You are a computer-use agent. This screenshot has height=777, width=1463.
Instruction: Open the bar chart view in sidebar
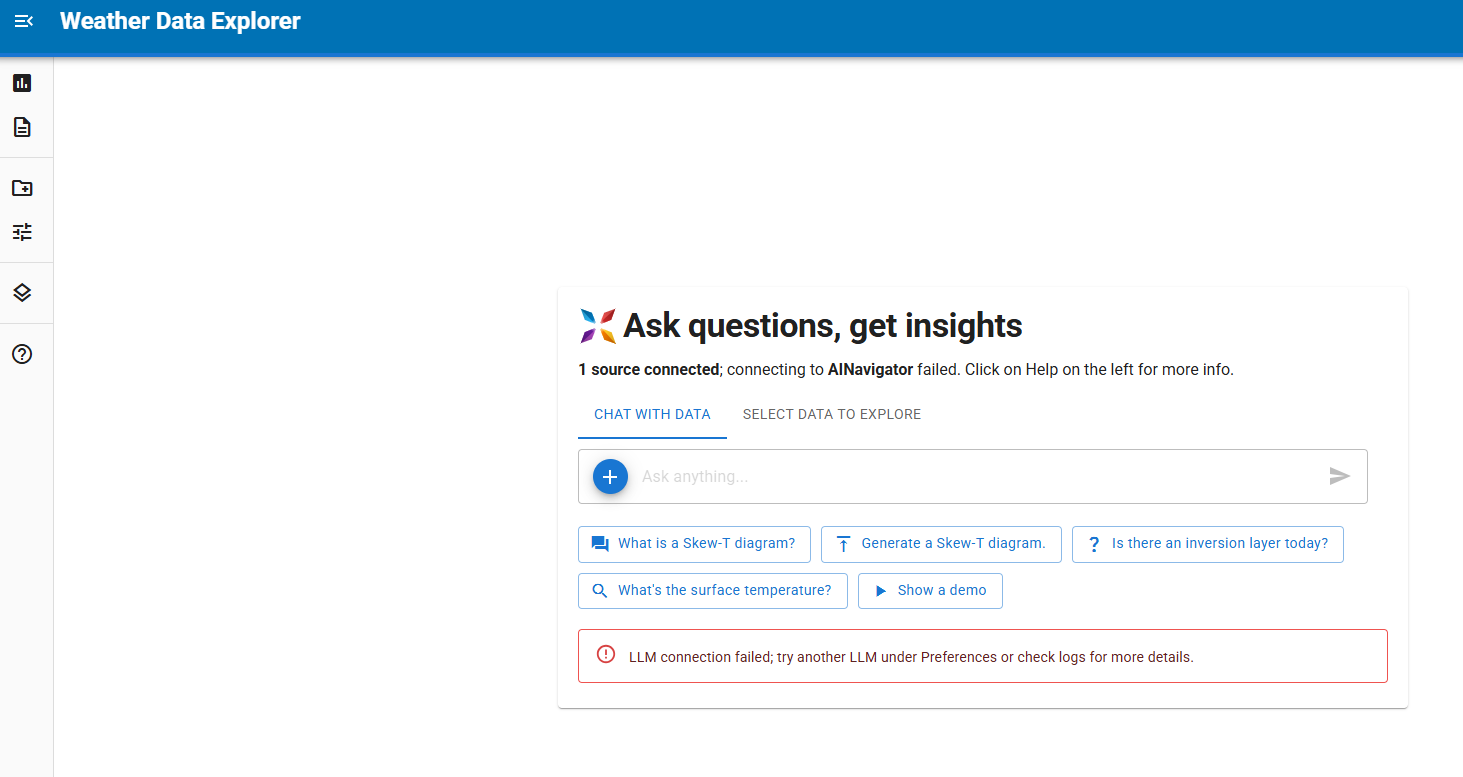point(22,83)
